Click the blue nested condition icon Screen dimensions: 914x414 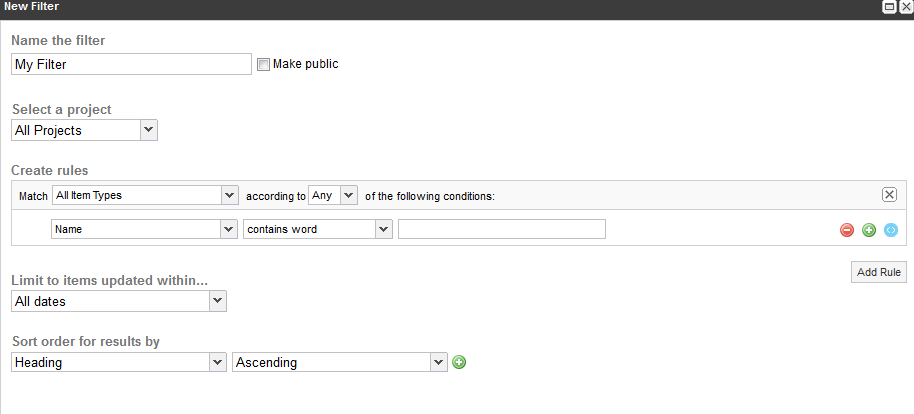point(891,230)
